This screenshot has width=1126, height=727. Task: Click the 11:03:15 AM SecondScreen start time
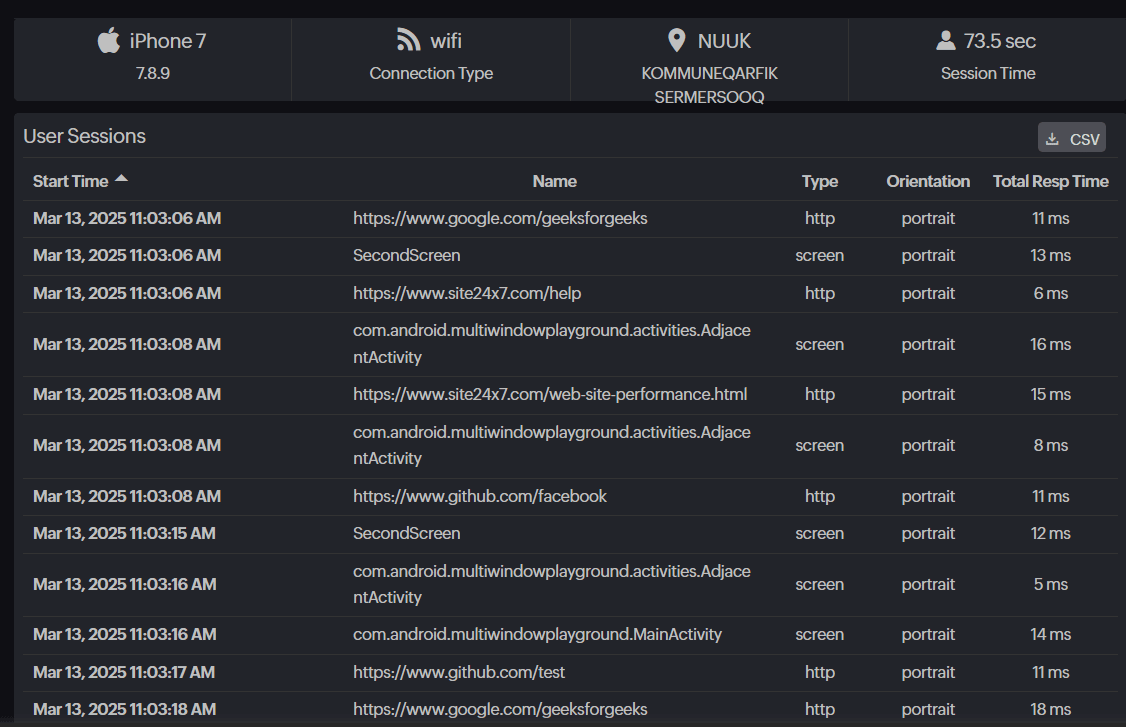point(124,533)
